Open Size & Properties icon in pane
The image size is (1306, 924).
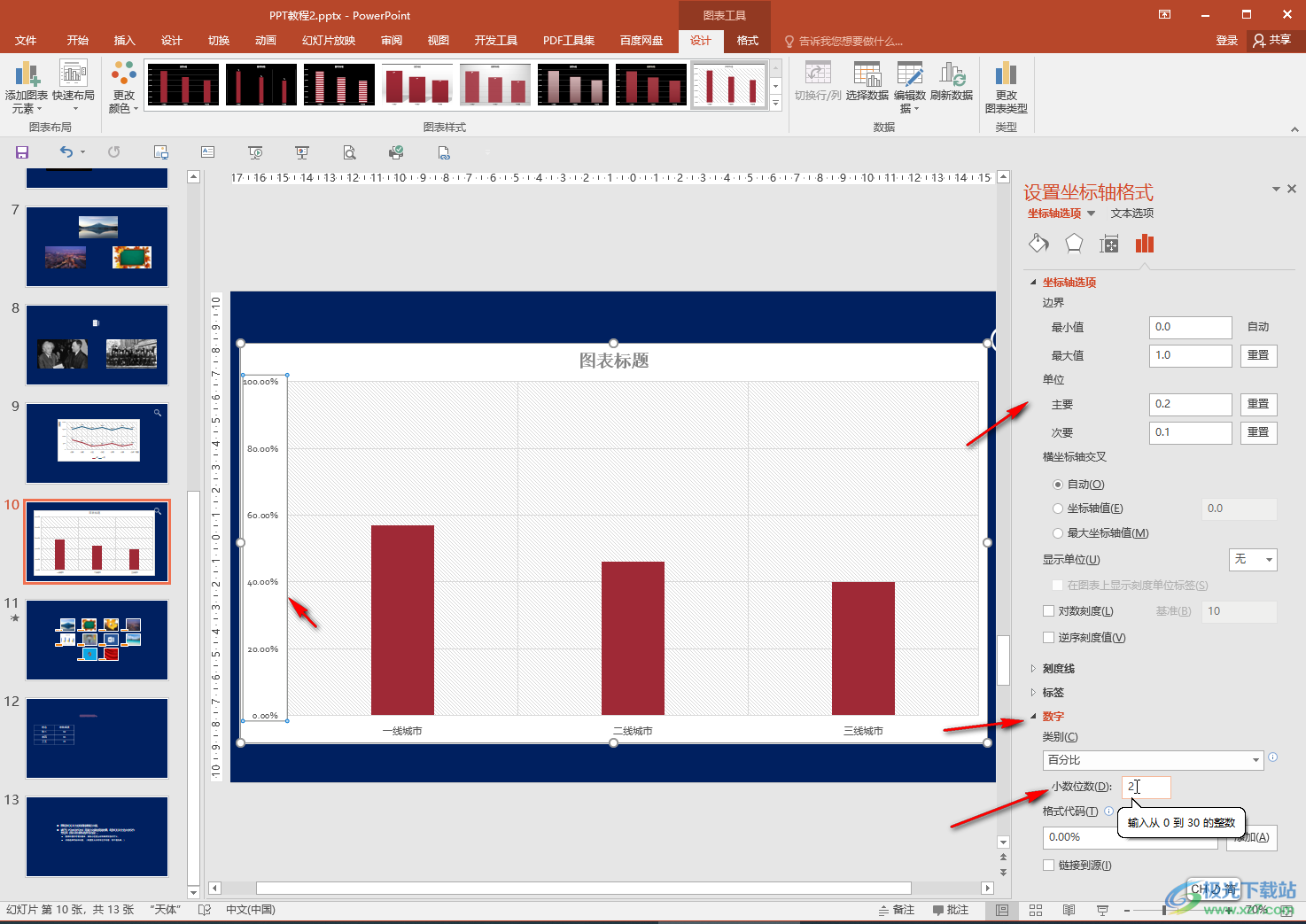tap(1109, 244)
